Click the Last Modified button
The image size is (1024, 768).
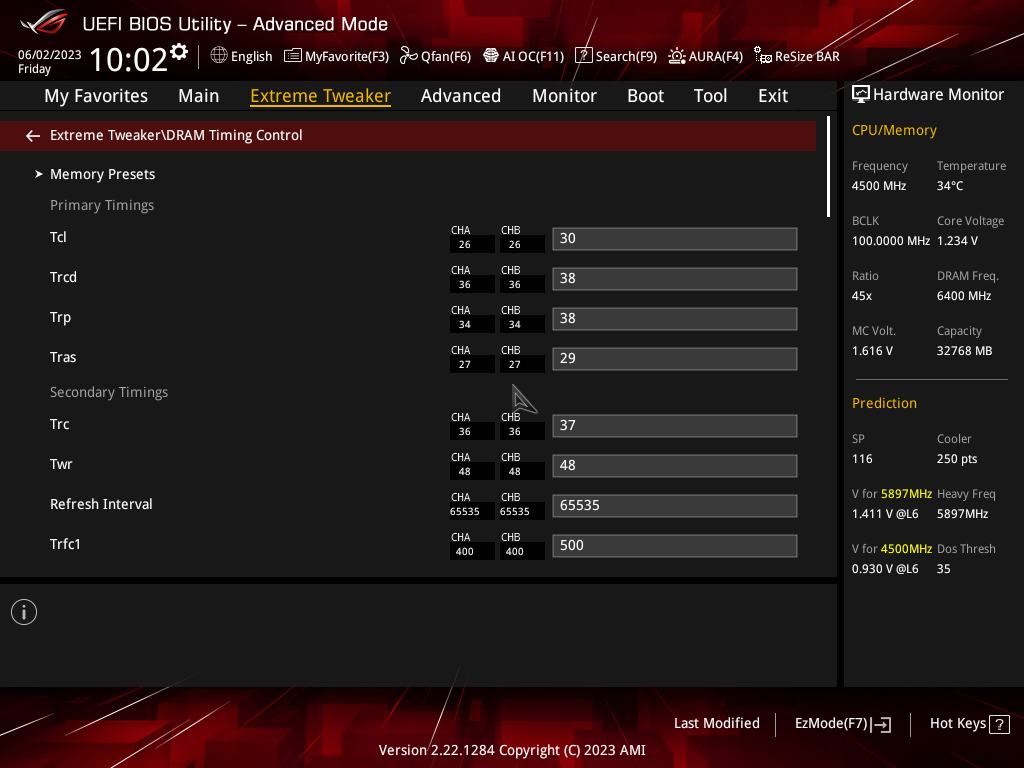point(716,724)
